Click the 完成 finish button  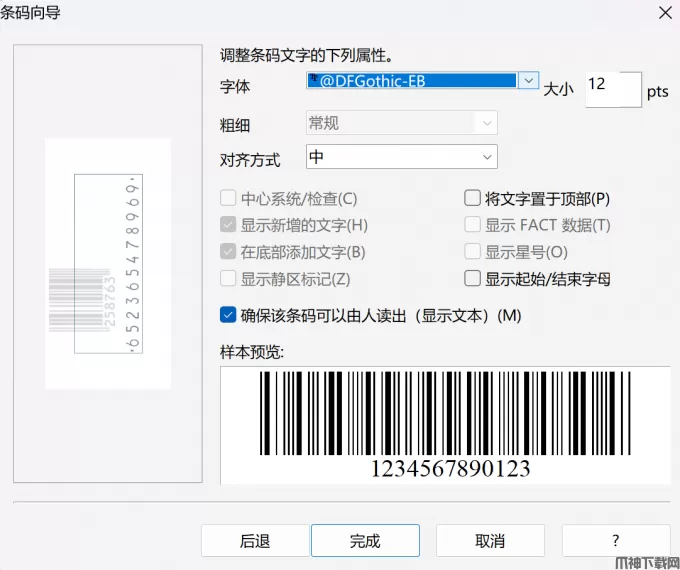365,541
